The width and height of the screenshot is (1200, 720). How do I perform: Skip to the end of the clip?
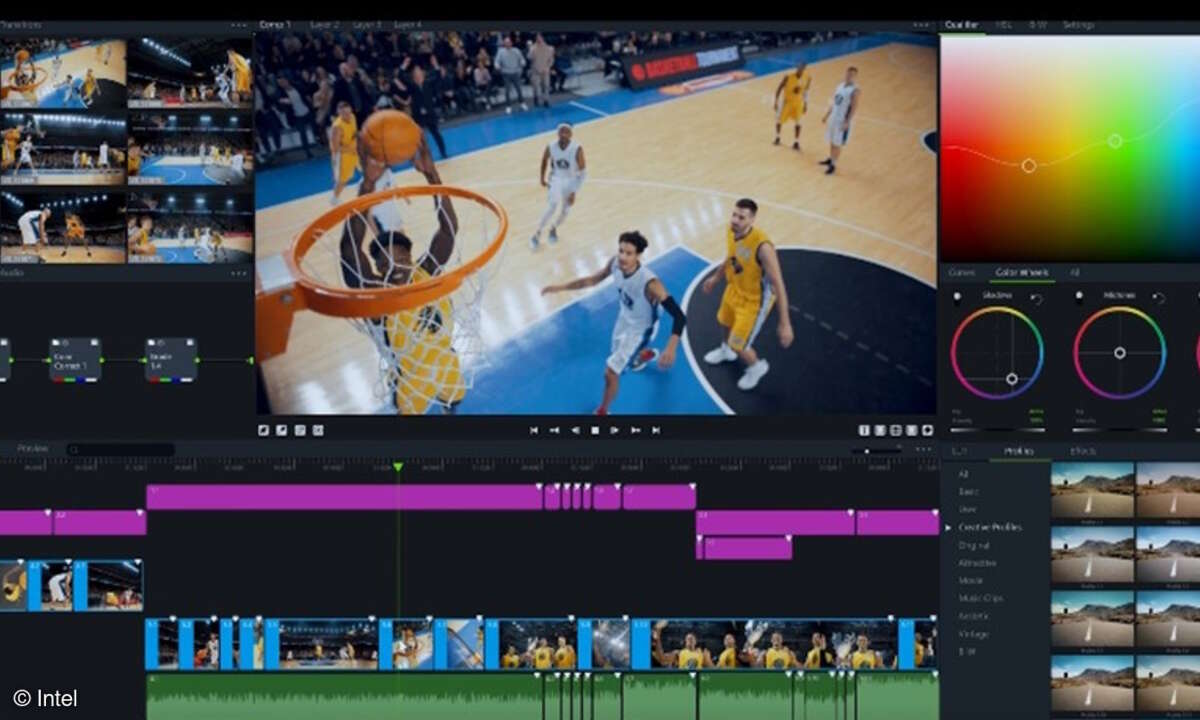pos(656,430)
